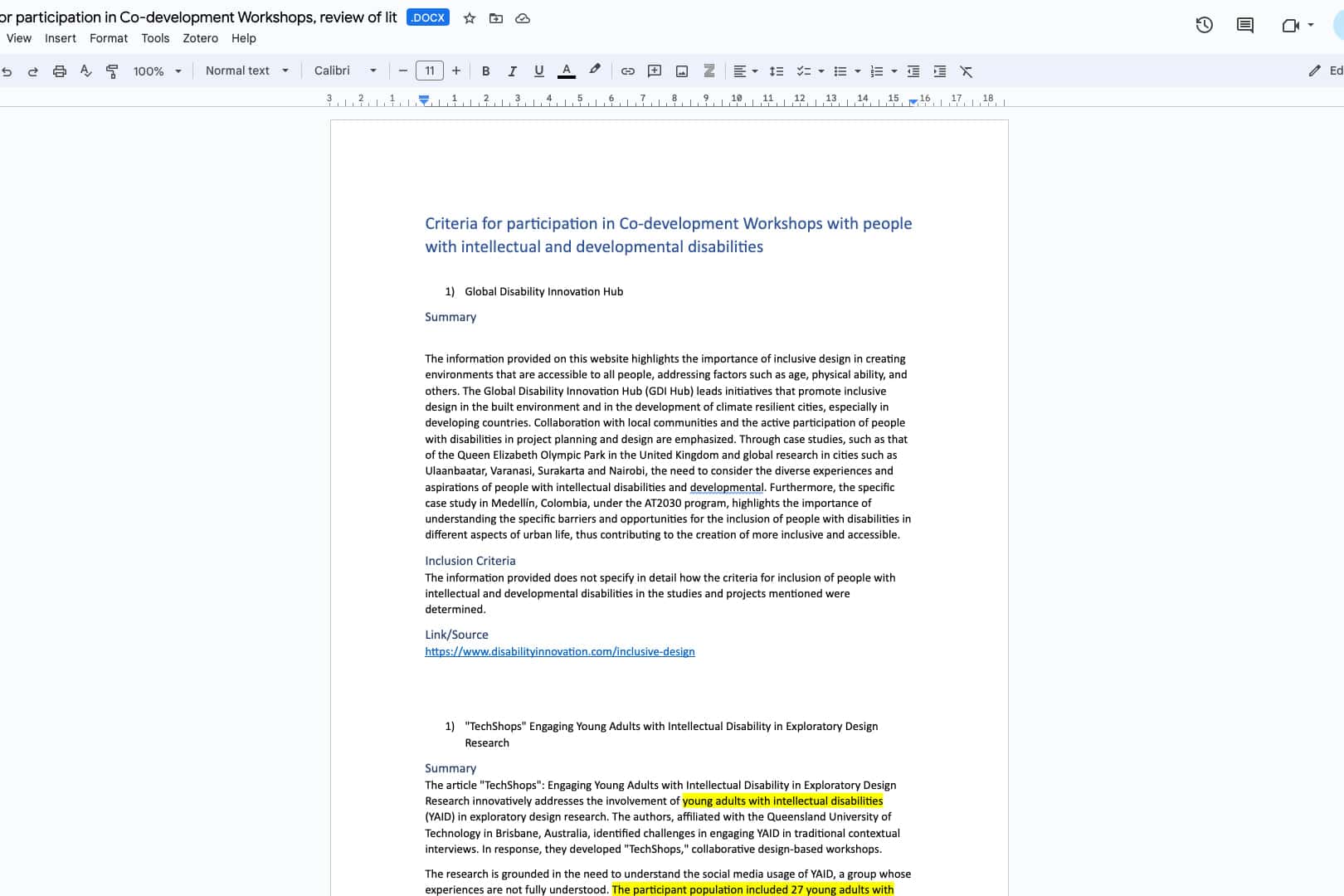Open version history
Image resolution: width=1344 pixels, height=896 pixels.
pos(1204,25)
